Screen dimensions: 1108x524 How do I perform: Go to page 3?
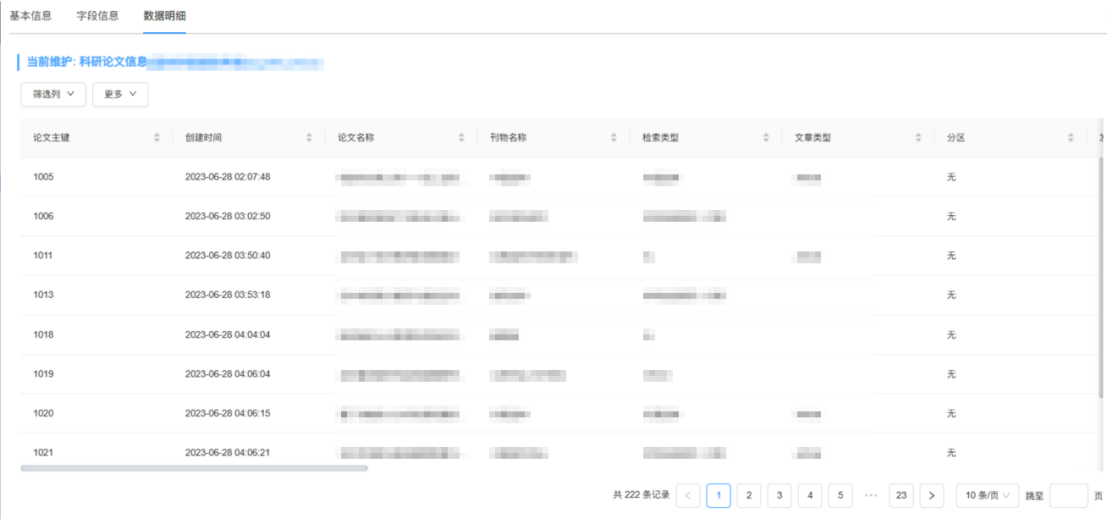click(x=779, y=496)
